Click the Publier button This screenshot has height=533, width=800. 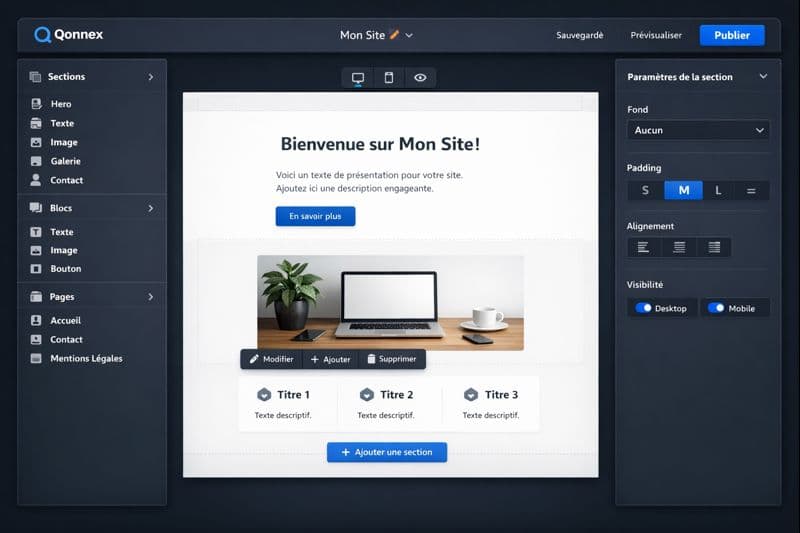coord(732,35)
